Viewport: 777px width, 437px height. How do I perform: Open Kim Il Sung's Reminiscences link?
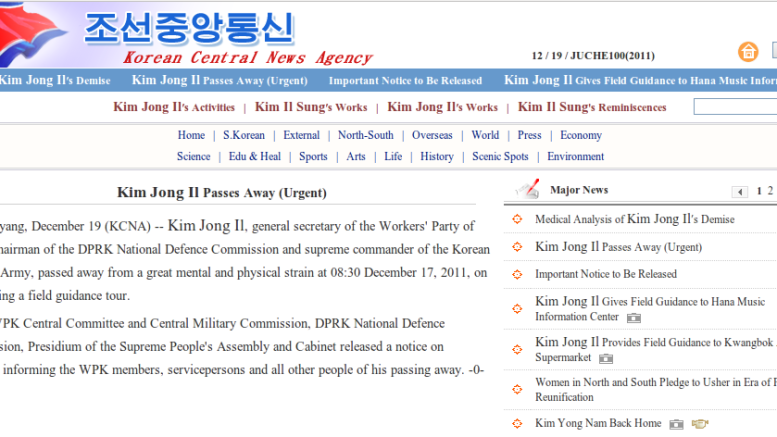pos(592,108)
